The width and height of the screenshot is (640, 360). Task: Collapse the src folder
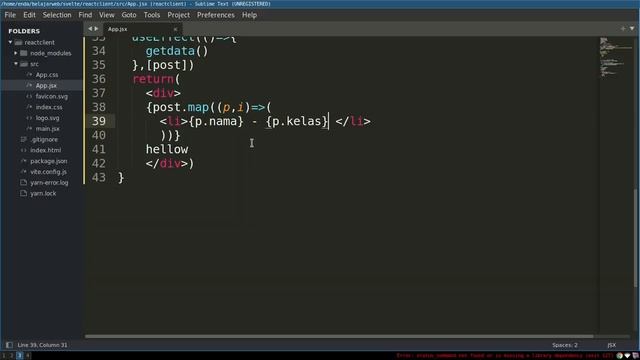coord(16,64)
